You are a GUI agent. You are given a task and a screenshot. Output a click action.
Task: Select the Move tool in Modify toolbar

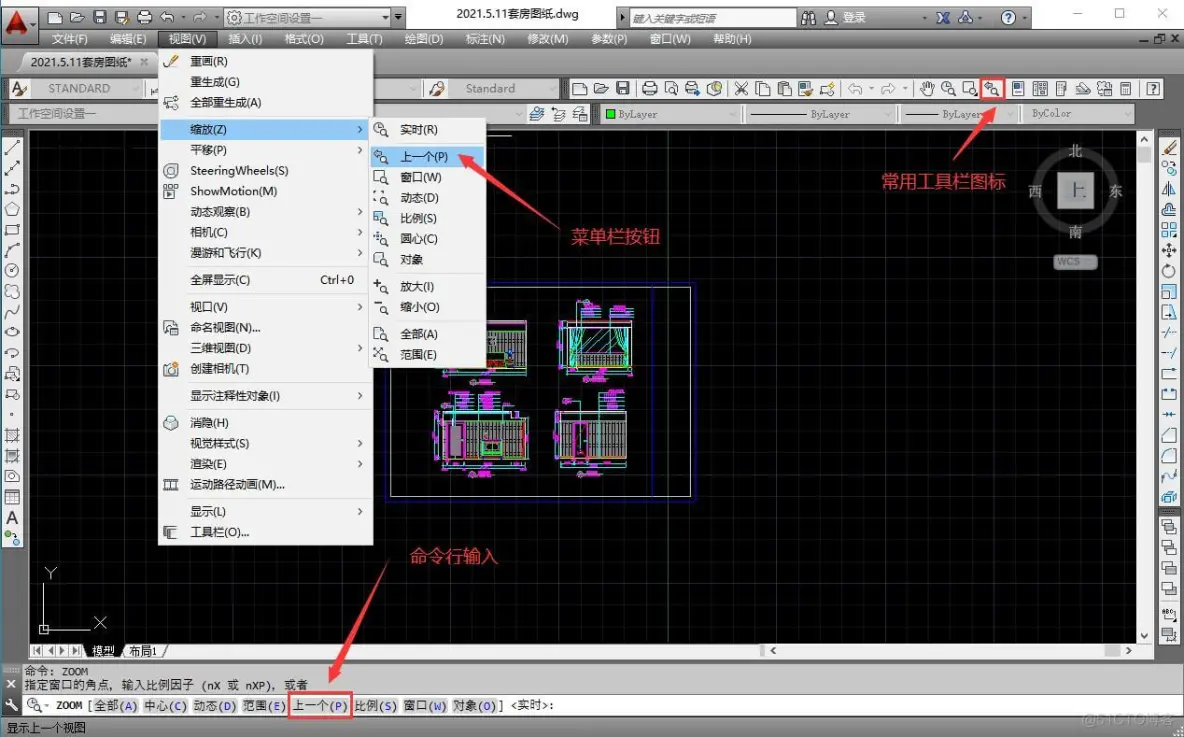[x=1169, y=250]
